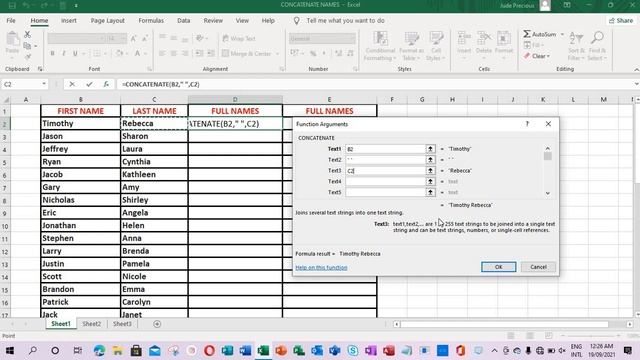Viewport: 640px width, 360px height.
Task: Open Skype from the taskbar
Action: coord(353,351)
